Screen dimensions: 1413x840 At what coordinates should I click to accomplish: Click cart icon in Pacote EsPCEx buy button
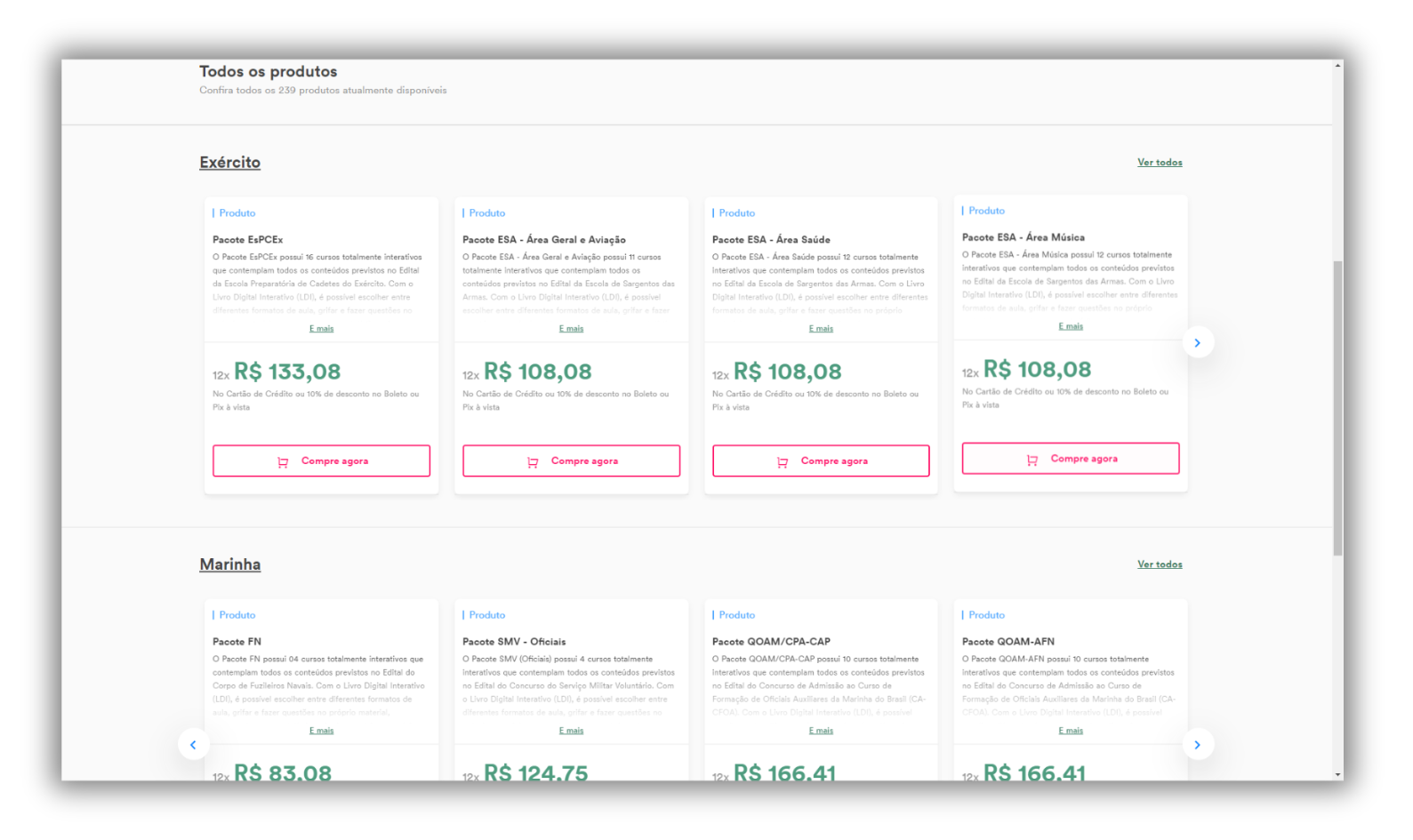tap(283, 462)
